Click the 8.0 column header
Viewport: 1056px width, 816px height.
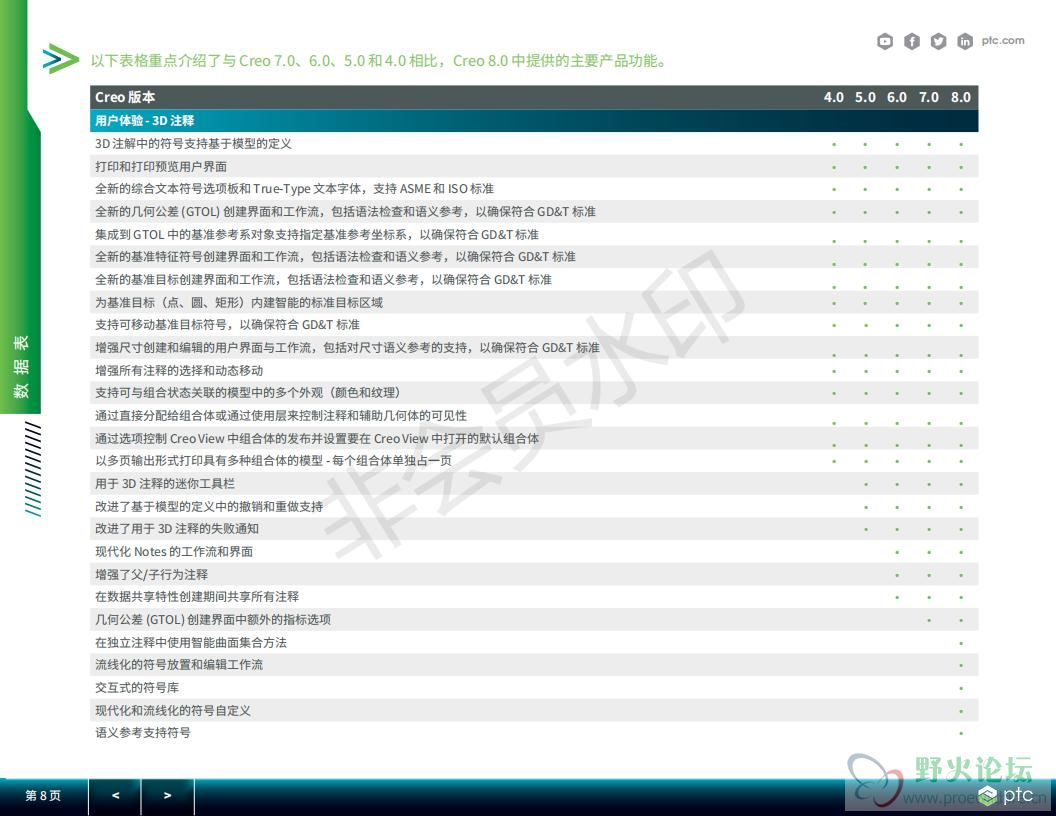point(960,97)
